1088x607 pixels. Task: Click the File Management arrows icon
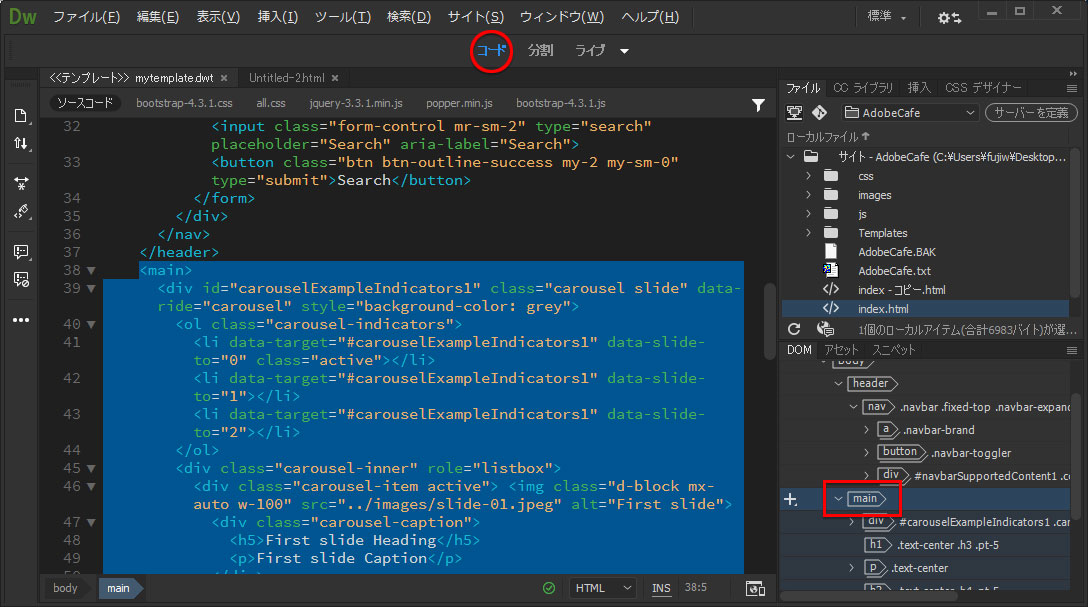(21, 144)
